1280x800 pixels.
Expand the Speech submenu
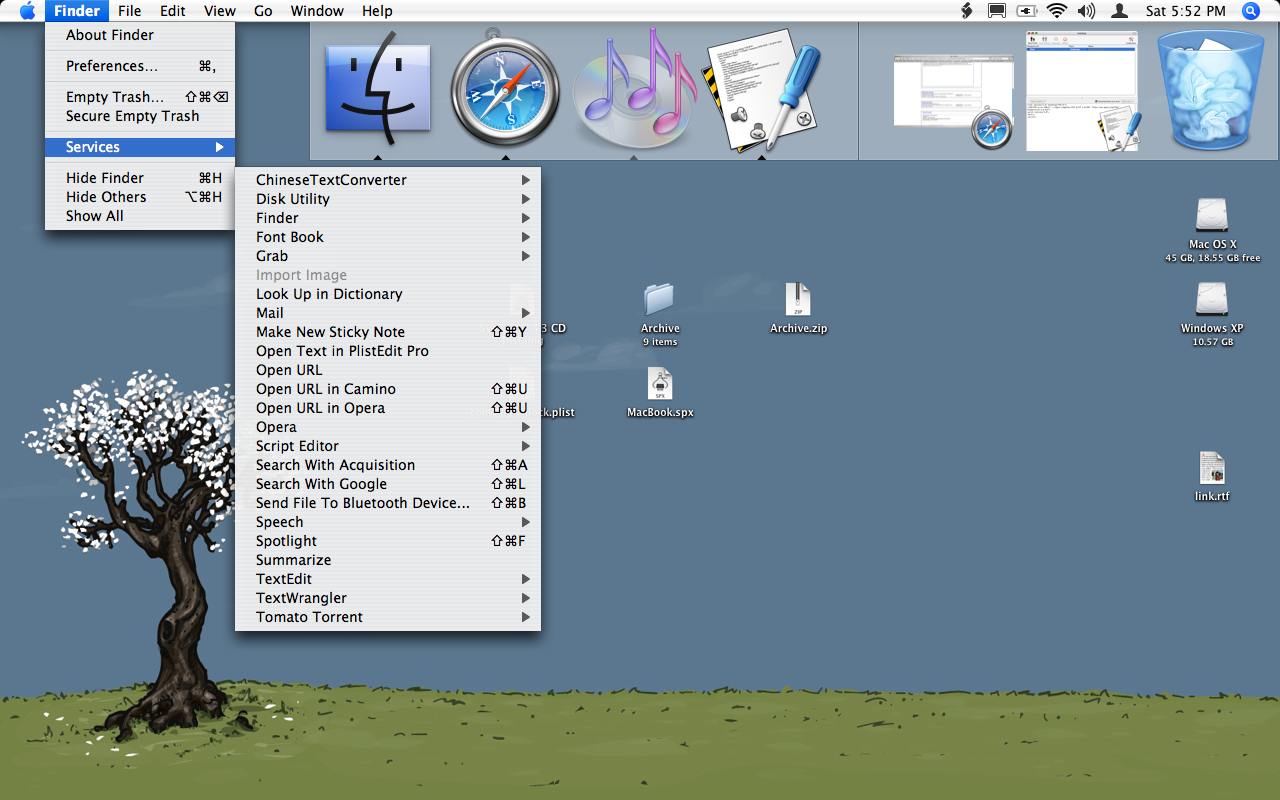[388, 522]
